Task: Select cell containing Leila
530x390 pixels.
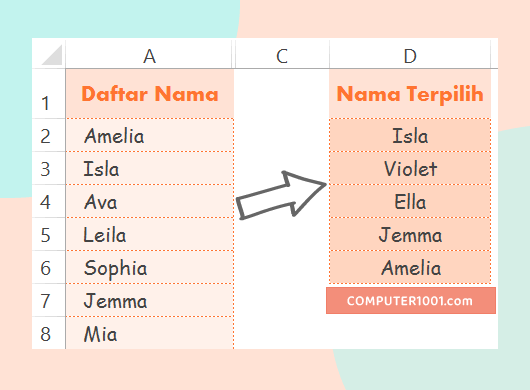Action: 150,235
